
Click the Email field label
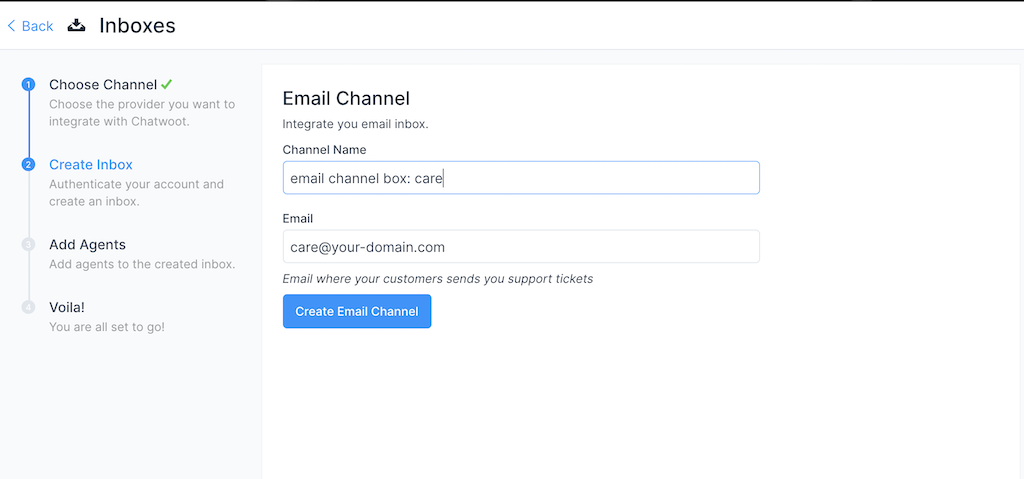click(298, 218)
